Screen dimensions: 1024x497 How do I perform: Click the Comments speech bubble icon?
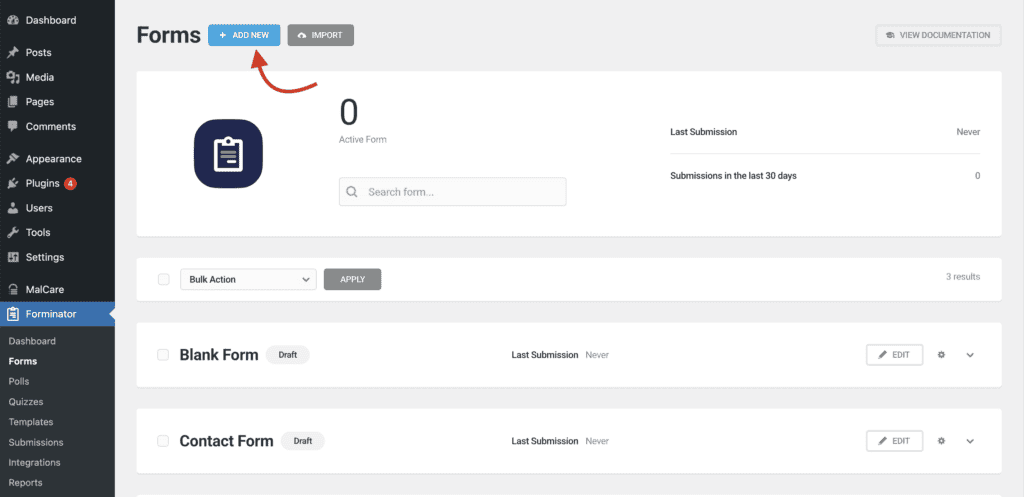pos(12,127)
